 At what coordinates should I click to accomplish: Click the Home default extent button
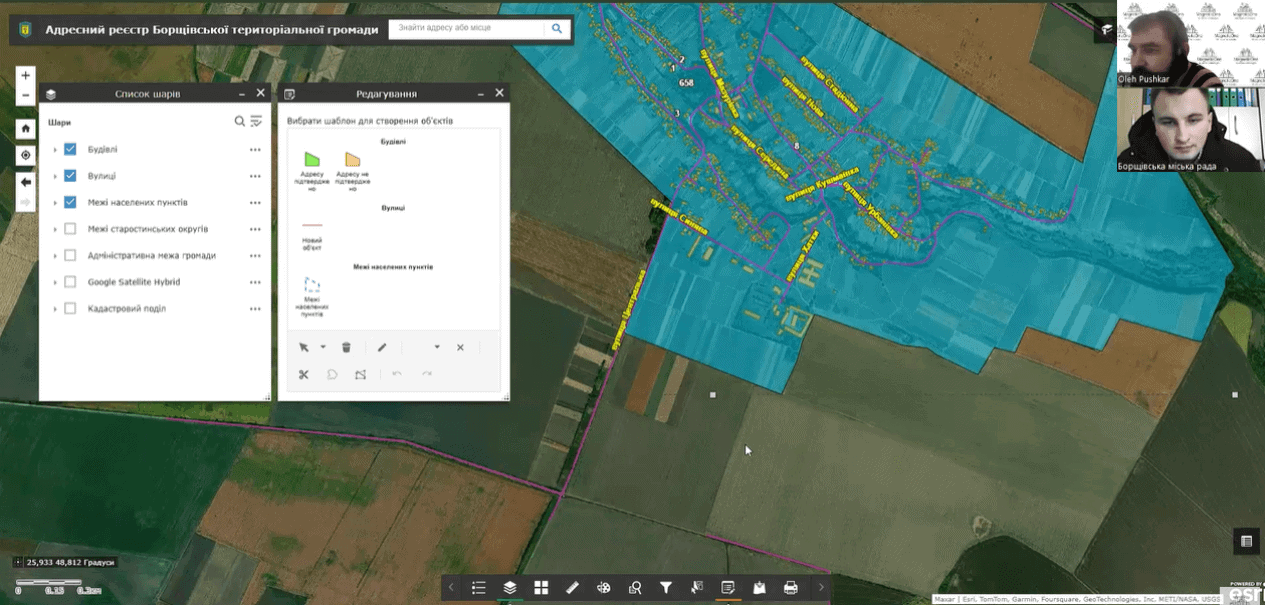(26, 129)
